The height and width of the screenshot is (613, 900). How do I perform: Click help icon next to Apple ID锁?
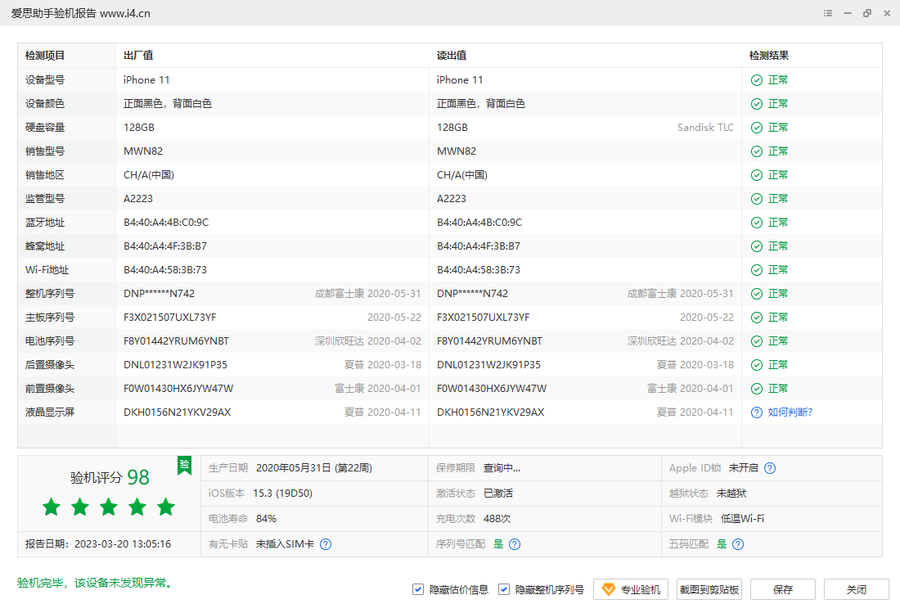point(770,468)
